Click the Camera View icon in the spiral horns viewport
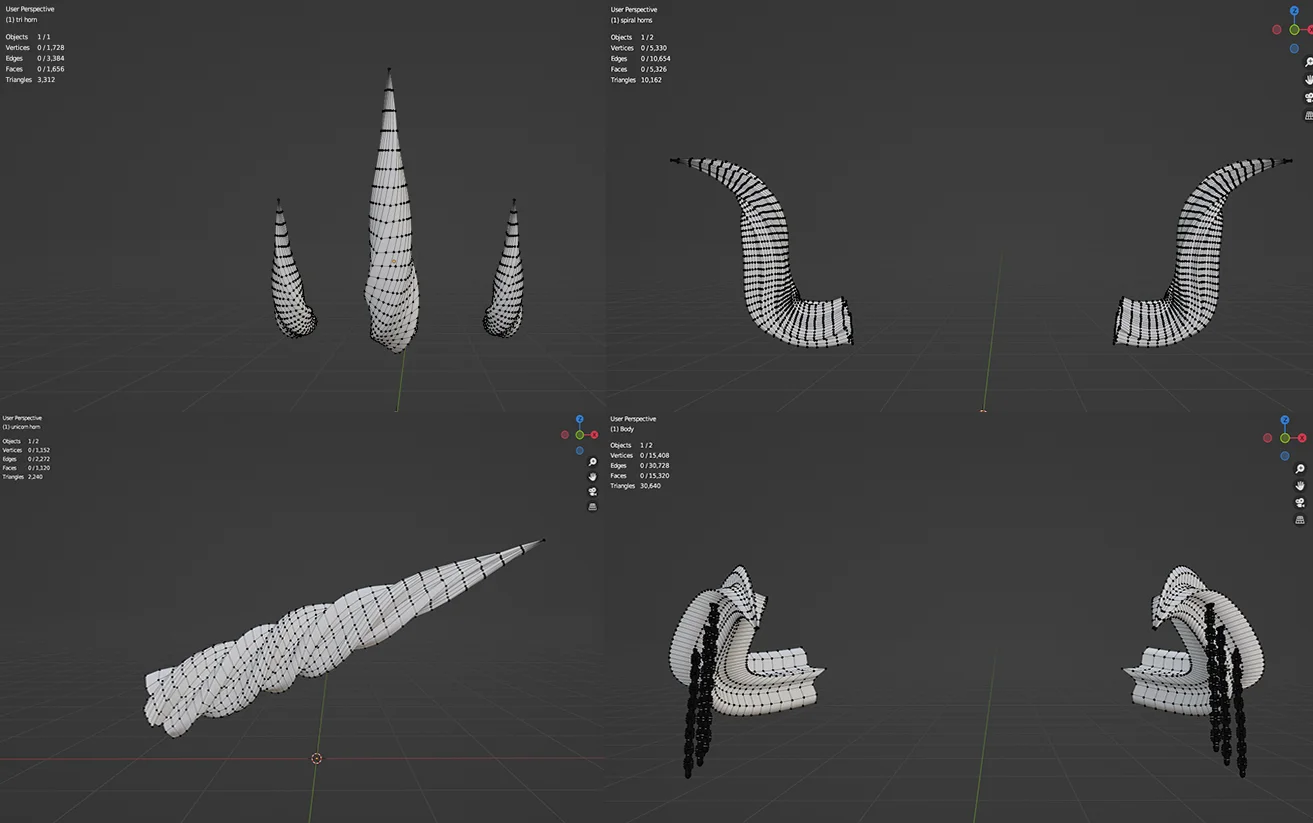 1308,95
